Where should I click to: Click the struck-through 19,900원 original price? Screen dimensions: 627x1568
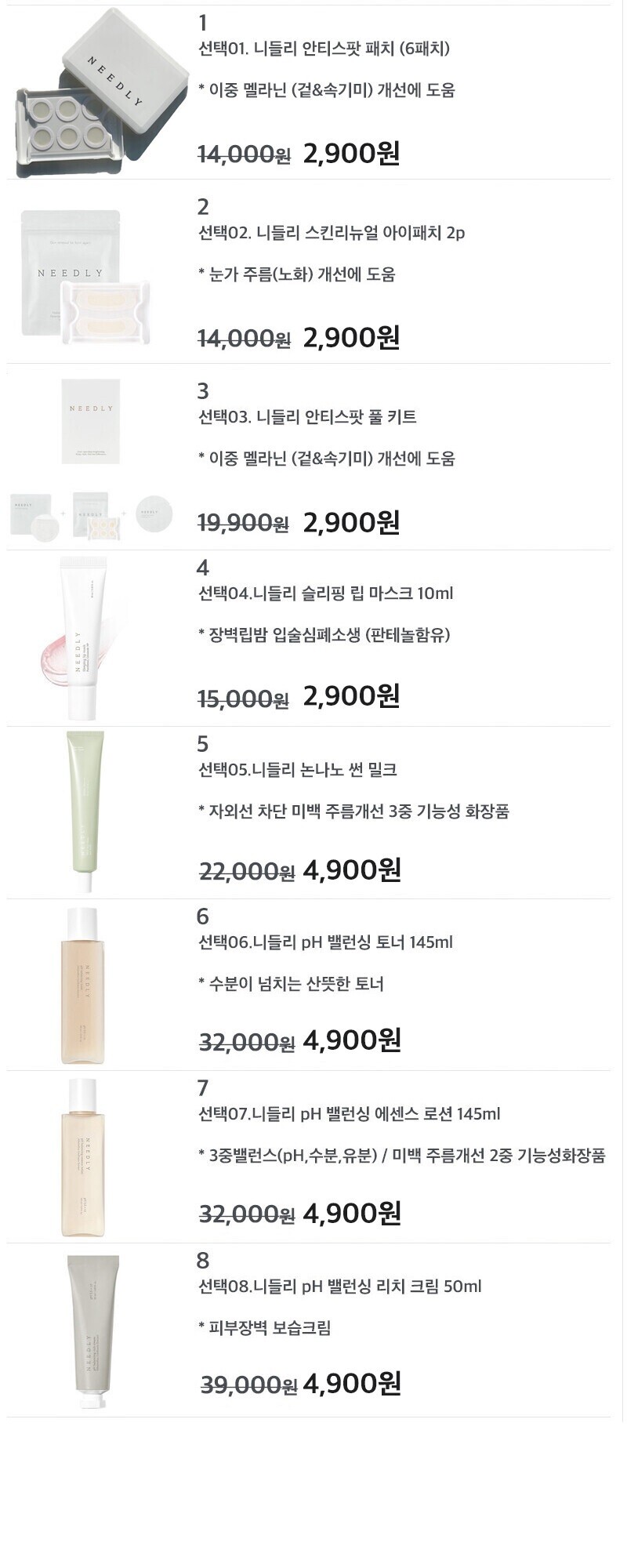(243, 523)
